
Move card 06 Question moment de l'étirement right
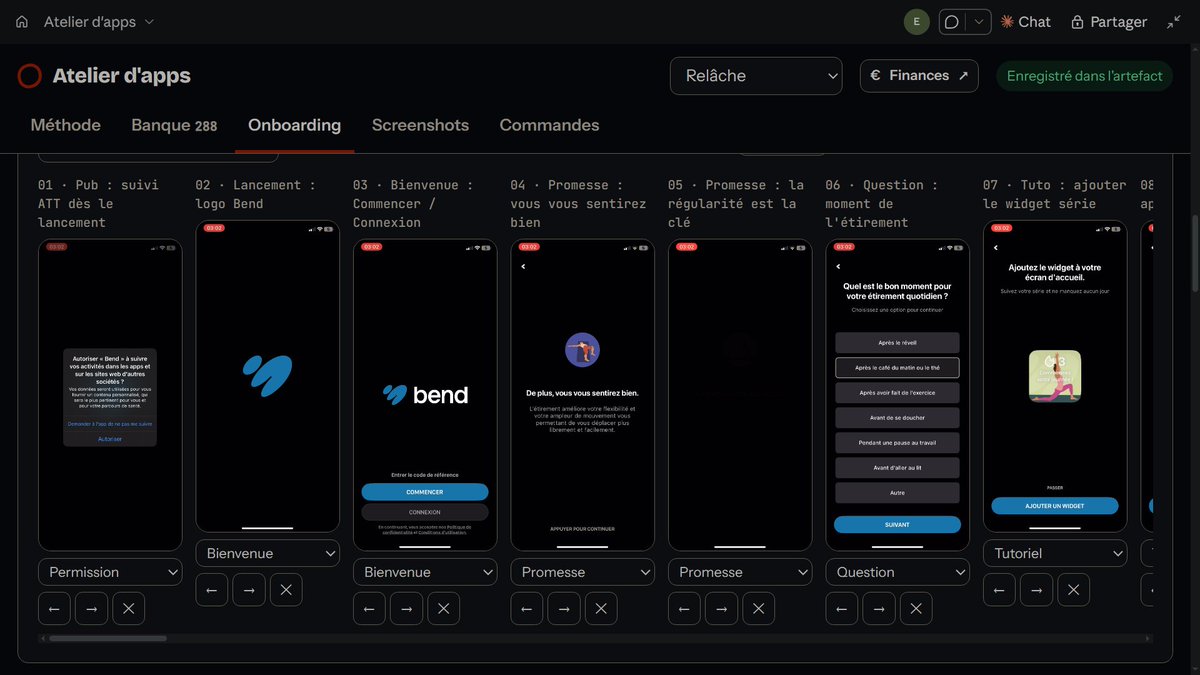click(879, 608)
